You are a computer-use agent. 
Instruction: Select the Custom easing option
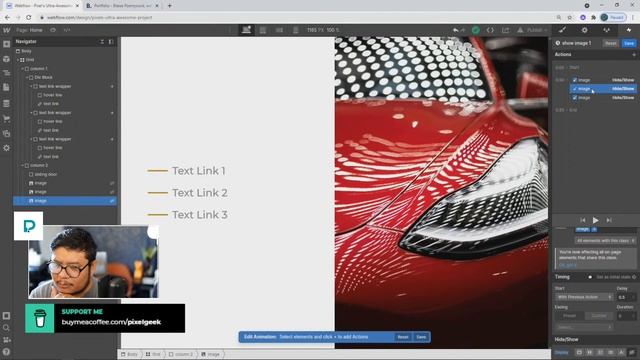click(x=598, y=316)
